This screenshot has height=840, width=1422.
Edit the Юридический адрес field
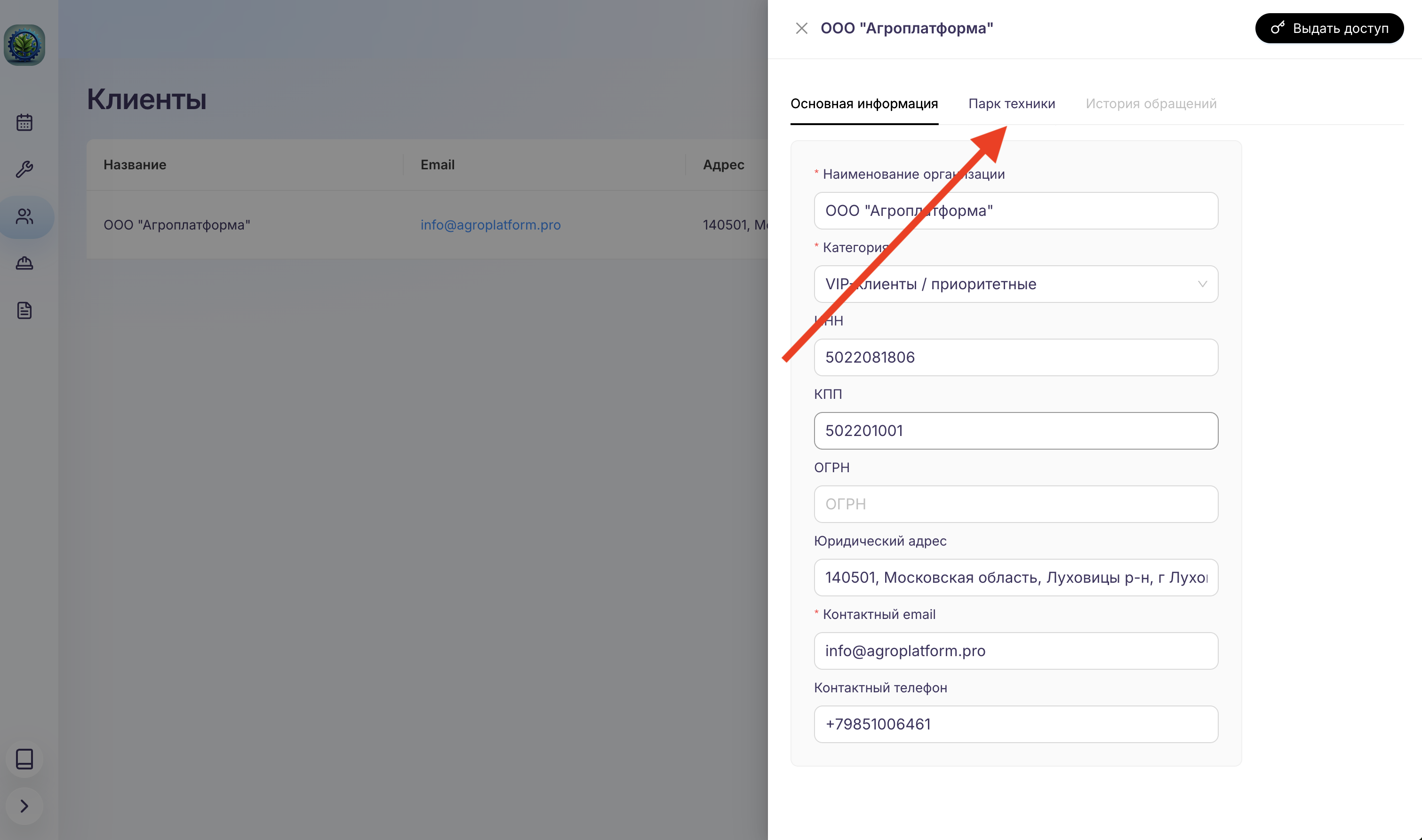[x=1016, y=578]
